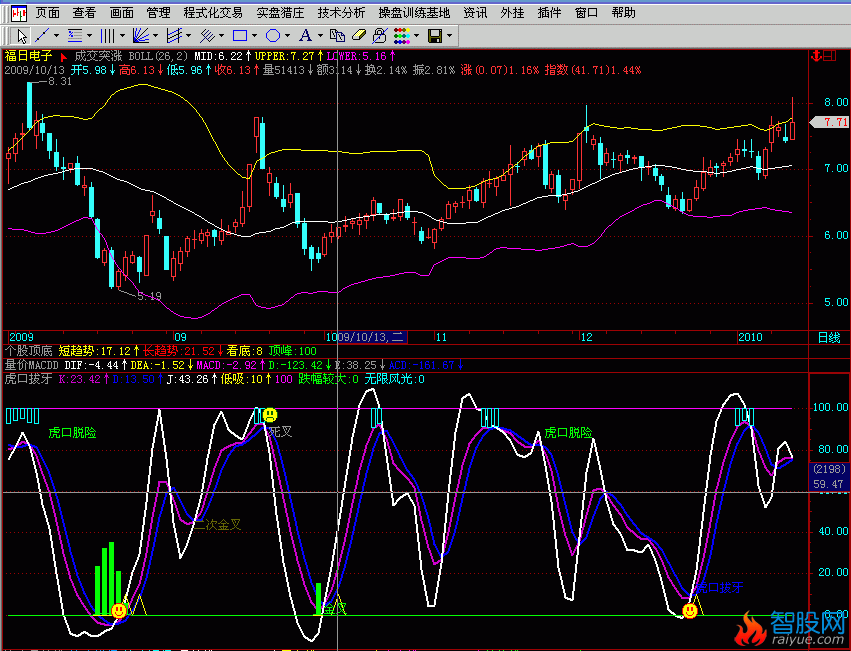Open the 管理 menu

(158, 12)
